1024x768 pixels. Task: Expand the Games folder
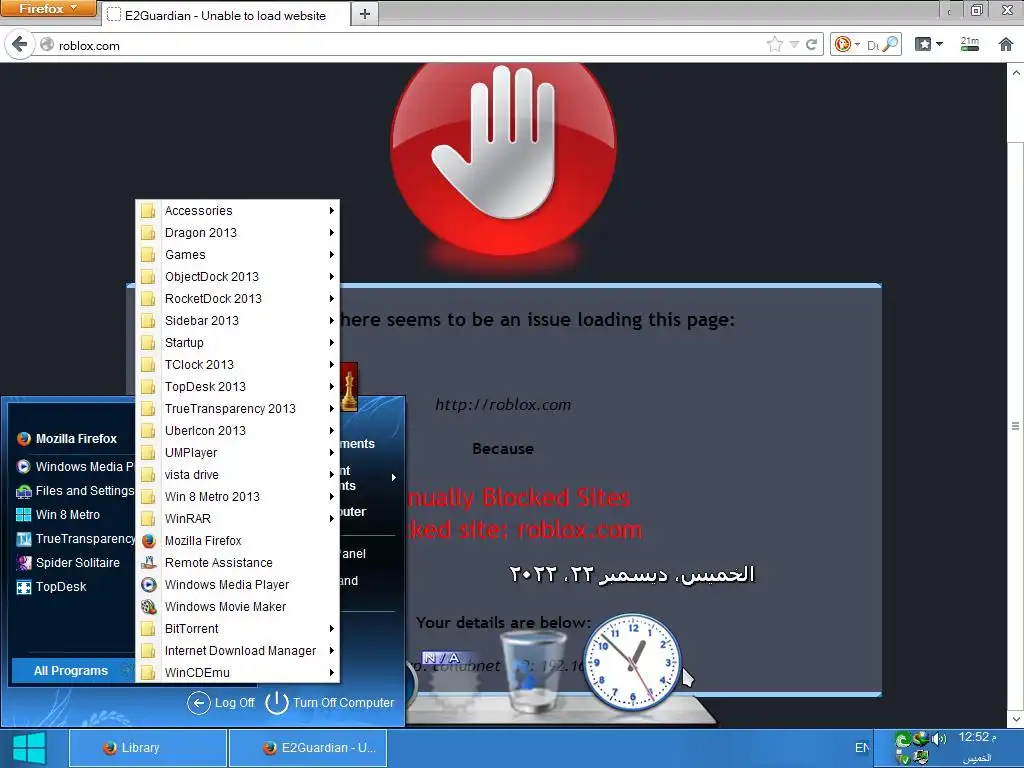click(238, 255)
